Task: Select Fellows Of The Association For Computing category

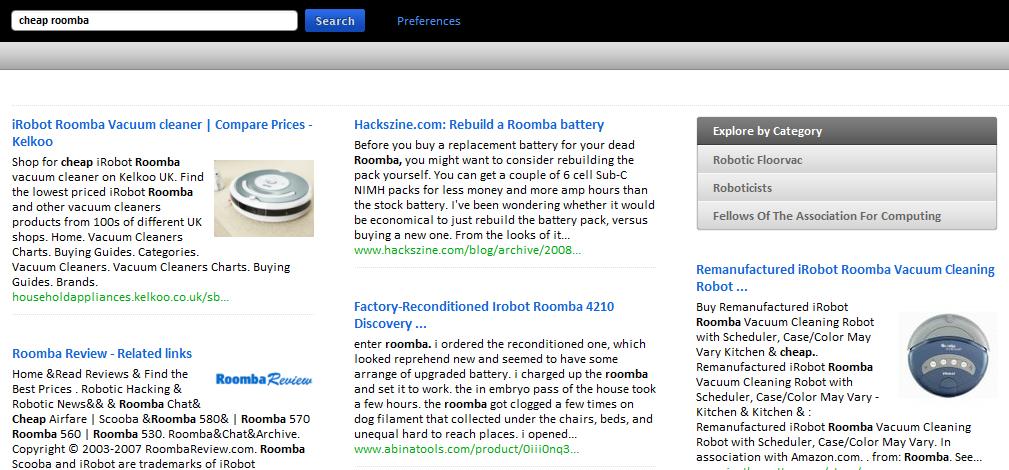Action: [847, 216]
